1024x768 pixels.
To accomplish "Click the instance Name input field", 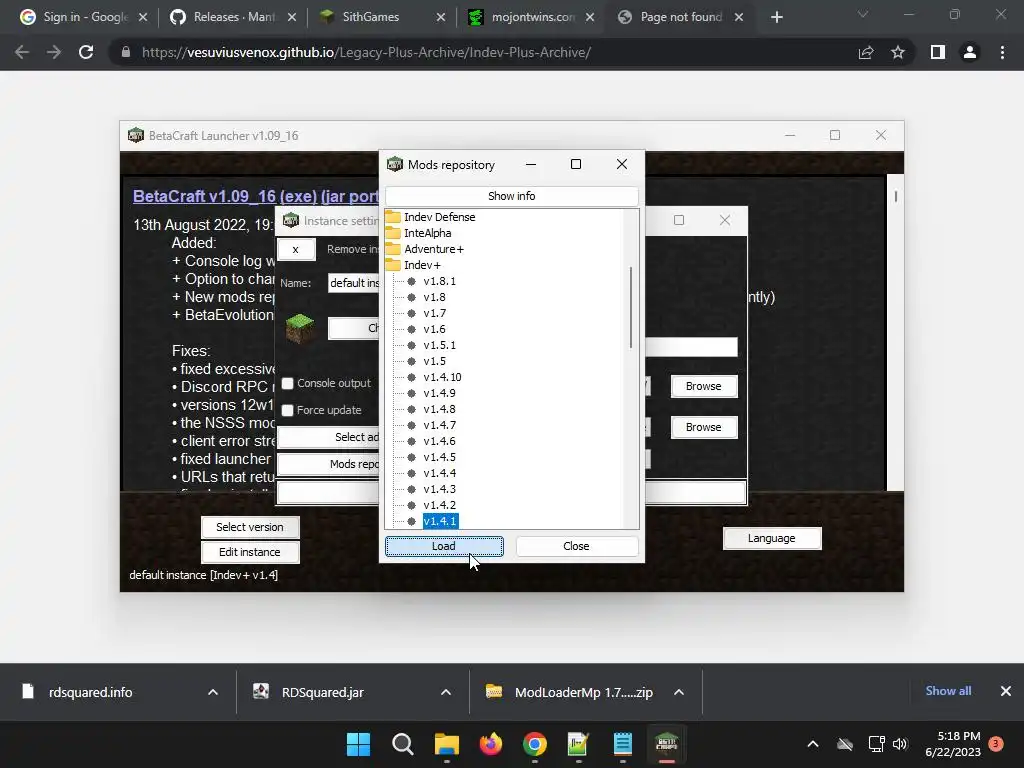I will point(353,283).
